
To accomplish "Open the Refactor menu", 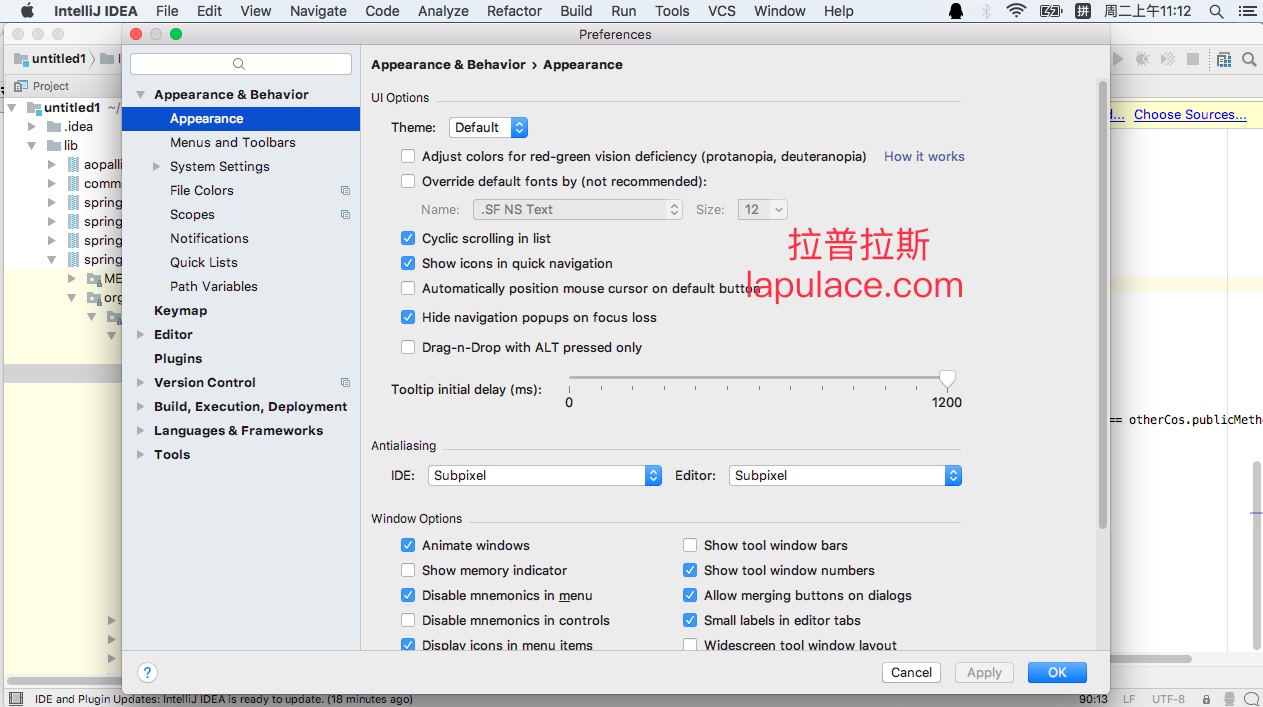I will pos(514,11).
